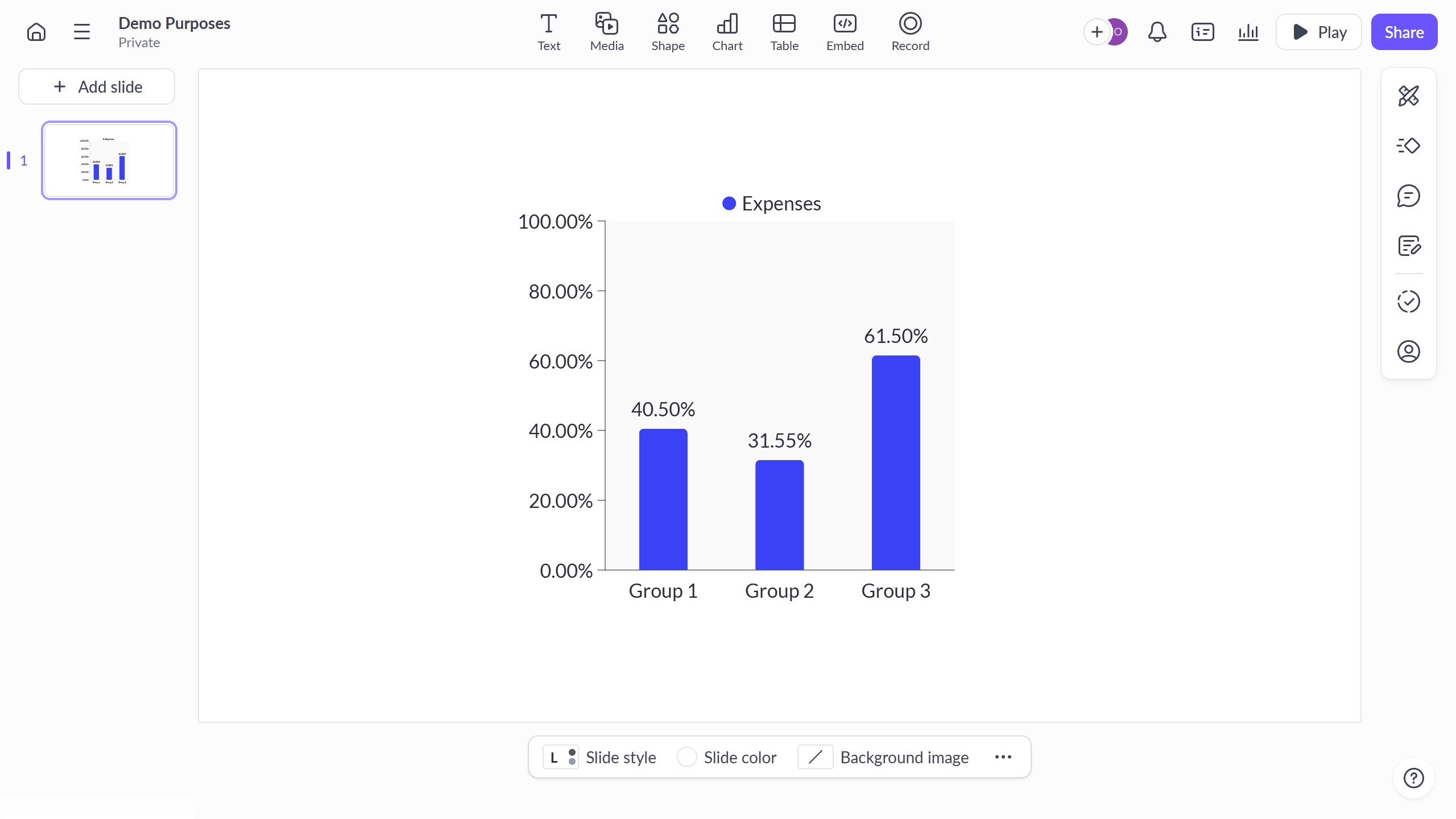Screen dimensions: 1456x819
Task: Expand more slide options ellipsis
Action: [x=1003, y=757]
